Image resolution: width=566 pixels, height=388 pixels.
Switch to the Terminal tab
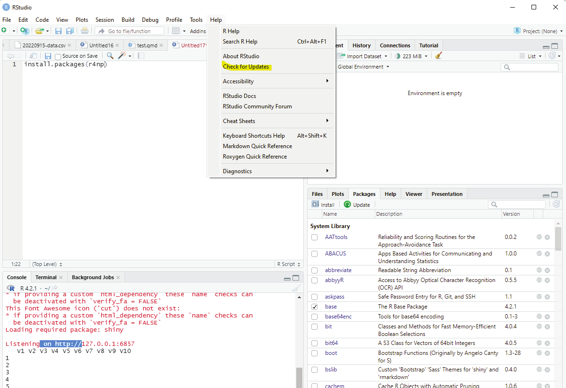46,277
